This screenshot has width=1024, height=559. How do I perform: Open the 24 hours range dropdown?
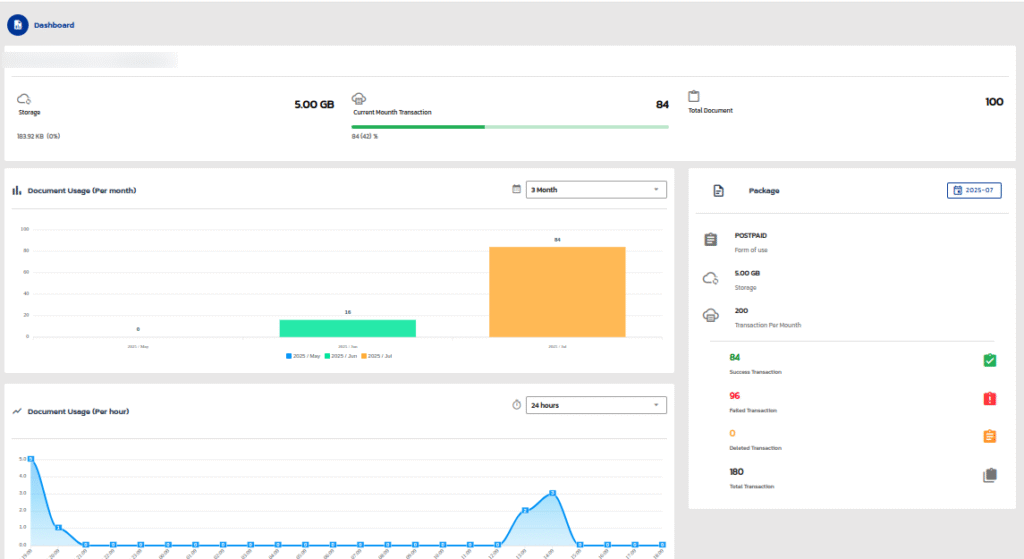[596, 405]
